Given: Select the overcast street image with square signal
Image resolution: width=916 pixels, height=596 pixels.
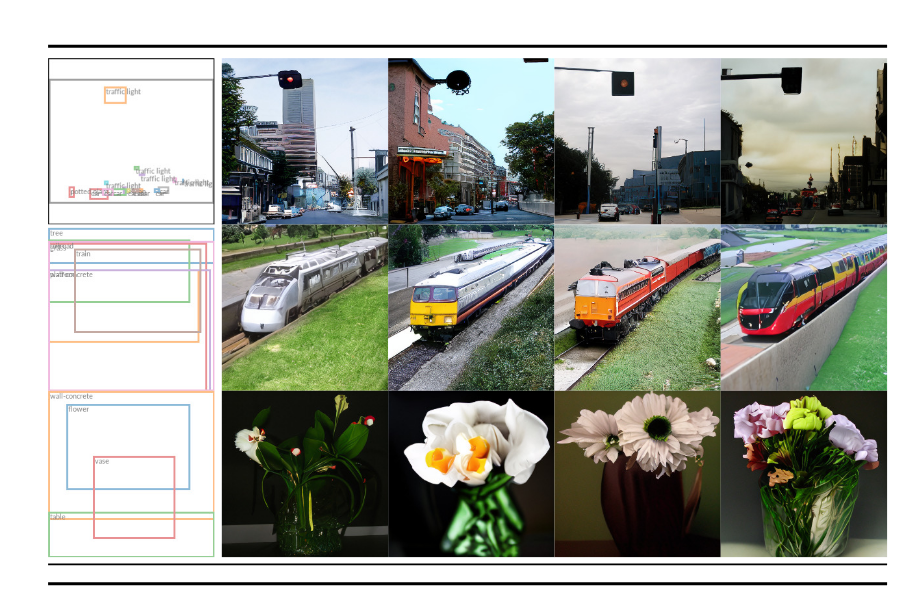Looking at the screenshot, I should coord(637,141).
